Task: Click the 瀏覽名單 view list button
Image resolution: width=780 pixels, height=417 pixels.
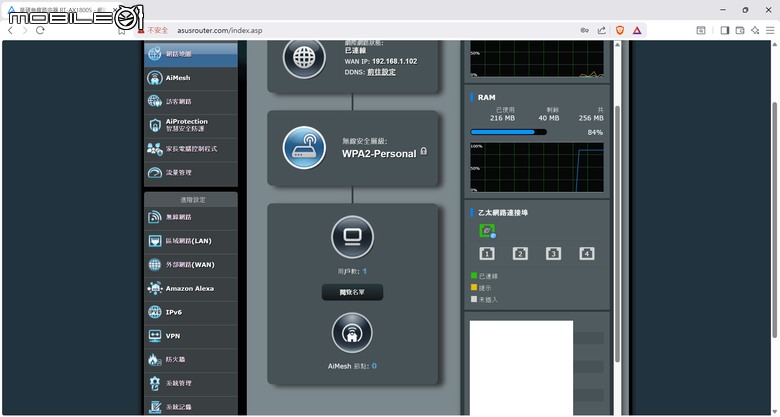Action: click(x=352, y=293)
